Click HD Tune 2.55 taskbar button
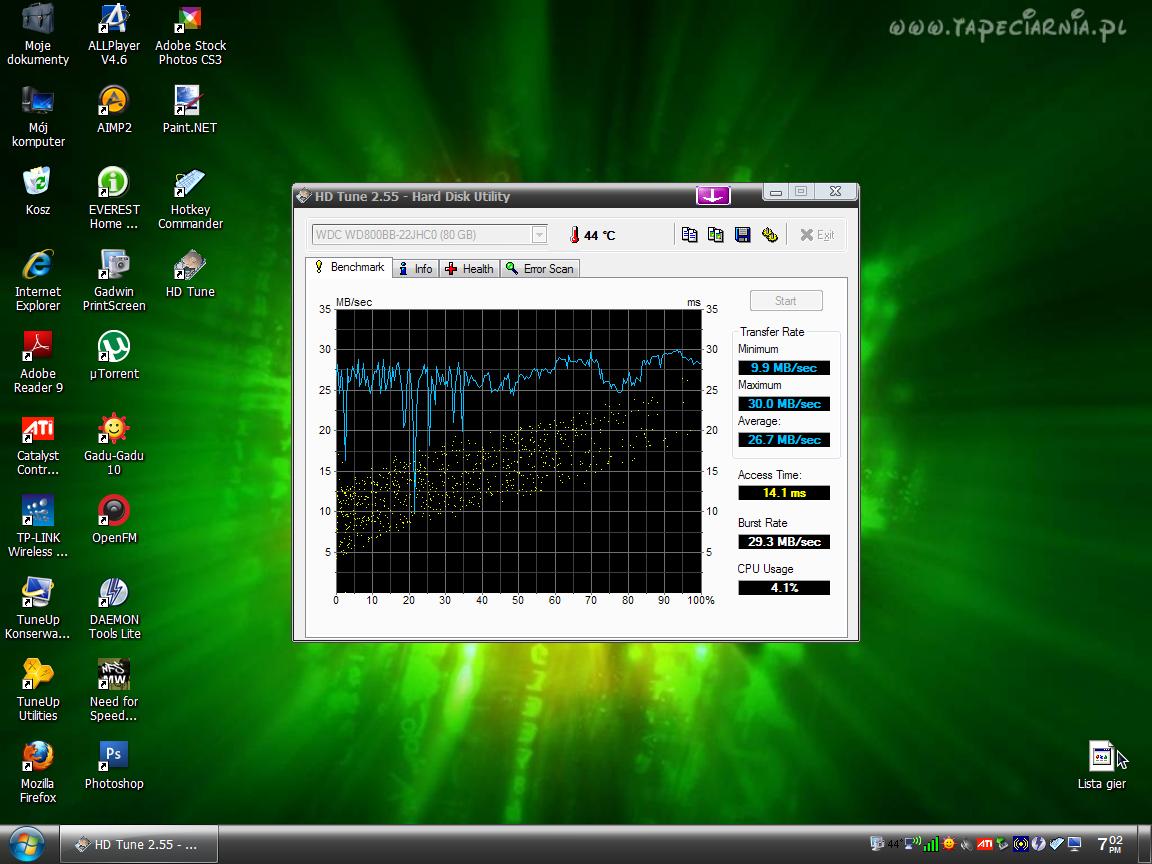Screen dimensions: 1152x864 tap(138, 844)
